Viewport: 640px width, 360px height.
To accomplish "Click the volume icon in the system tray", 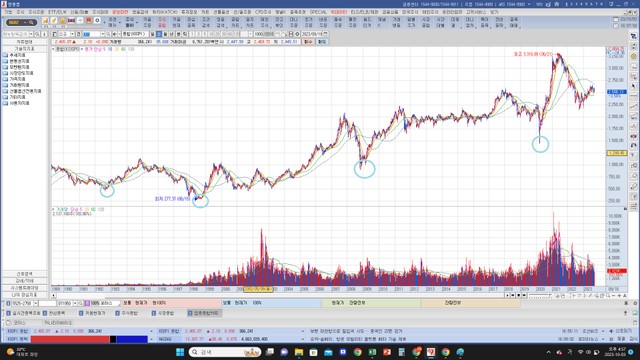I will pos(588,352).
